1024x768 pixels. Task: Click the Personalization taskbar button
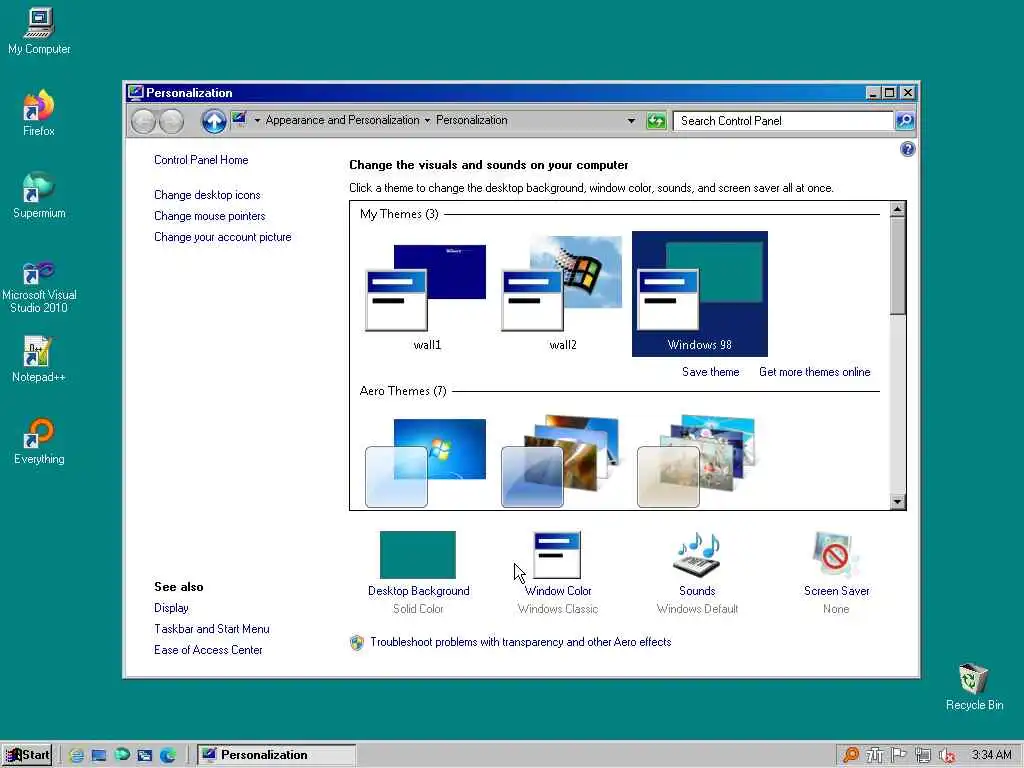tap(276, 755)
